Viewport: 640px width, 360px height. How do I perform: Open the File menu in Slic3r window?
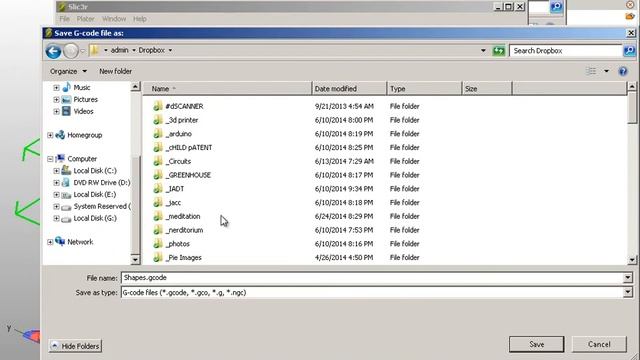point(64,19)
